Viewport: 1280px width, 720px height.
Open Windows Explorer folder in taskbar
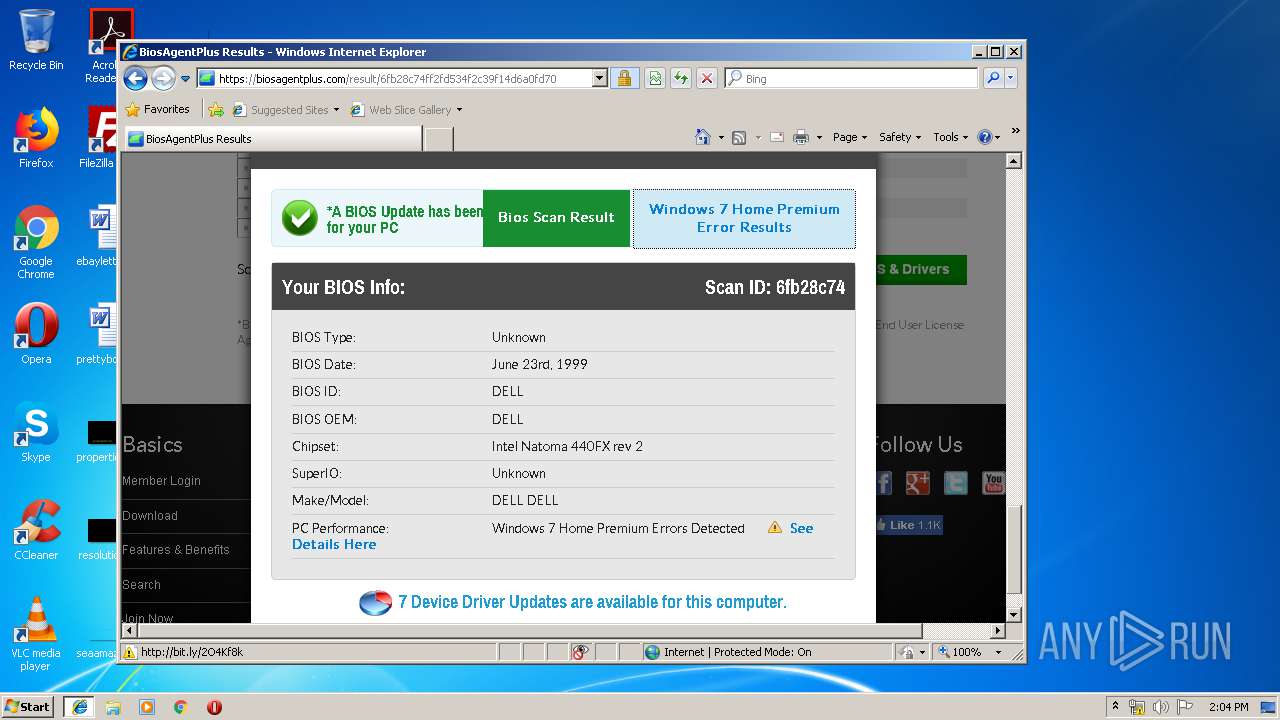point(113,707)
